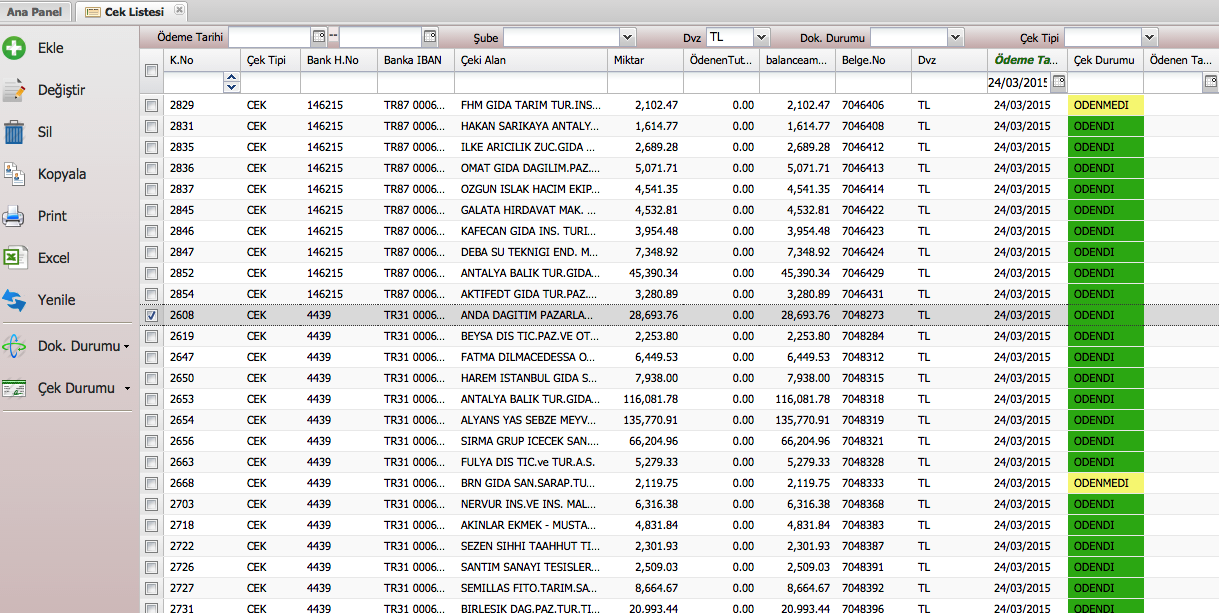The width and height of the screenshot is (1219, 613).
Task: Export list with Excel icon
Action: pyautogui.click(x=14, y=258)
